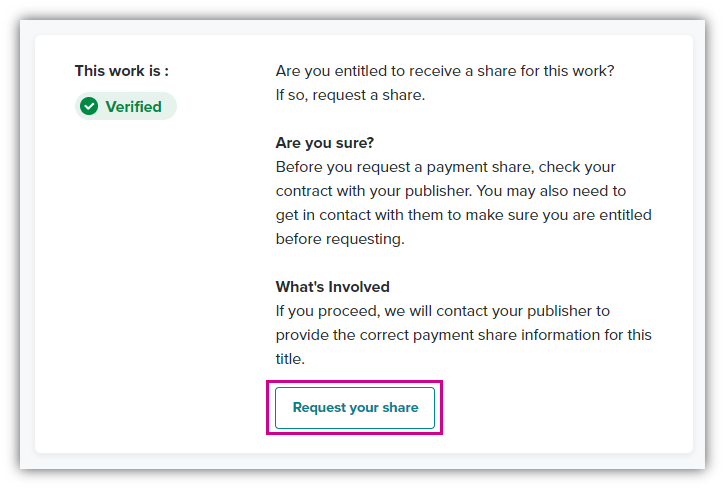This screenshot has width=725, height=489.
Task: Click the 'get in contact with them' line
Action: coord(463,215)
